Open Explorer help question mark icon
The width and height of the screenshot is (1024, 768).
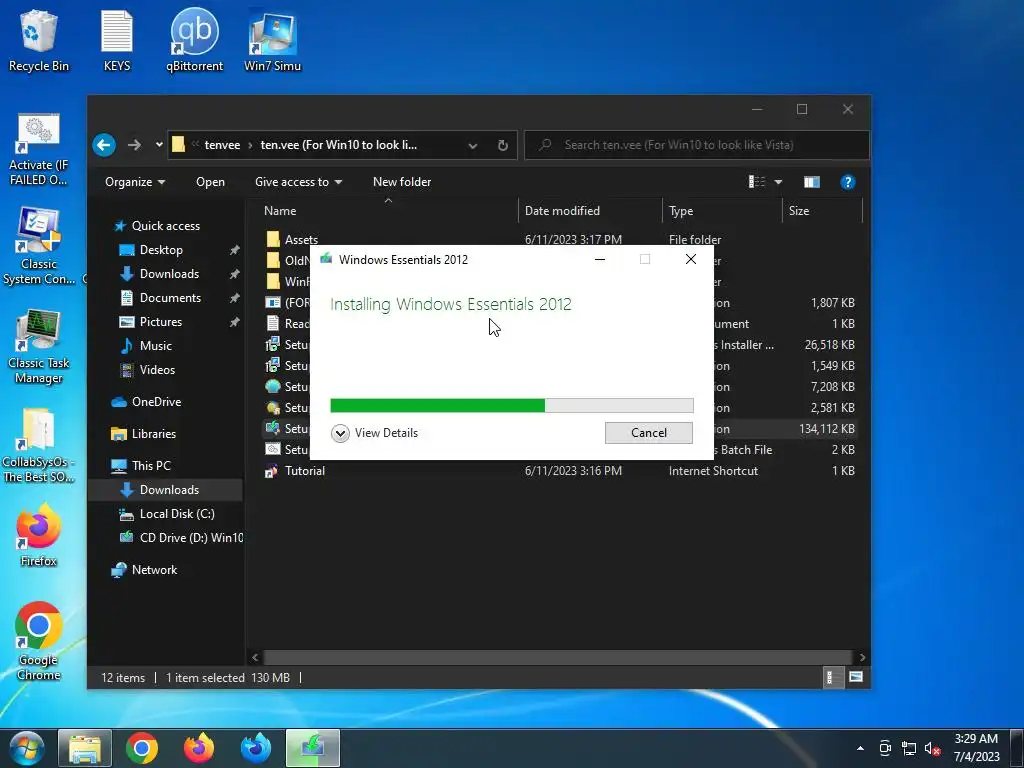(x=848, y=182)
